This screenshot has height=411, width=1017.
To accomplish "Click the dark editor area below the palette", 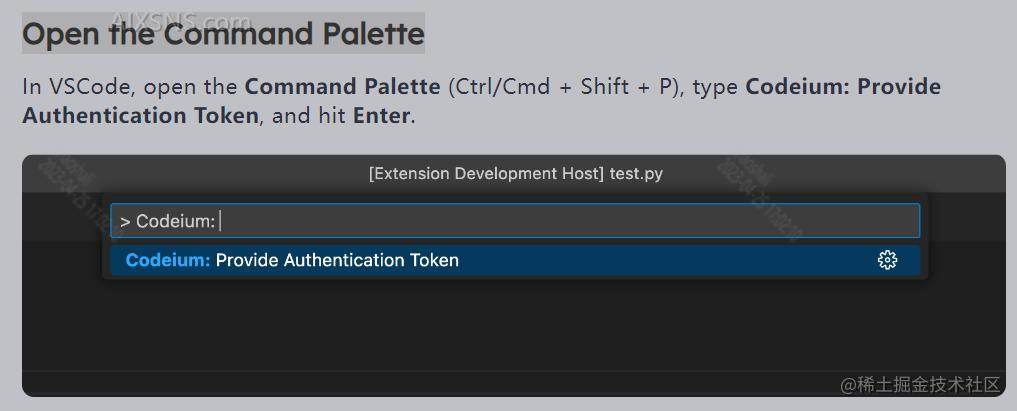I will pos(500,330).
